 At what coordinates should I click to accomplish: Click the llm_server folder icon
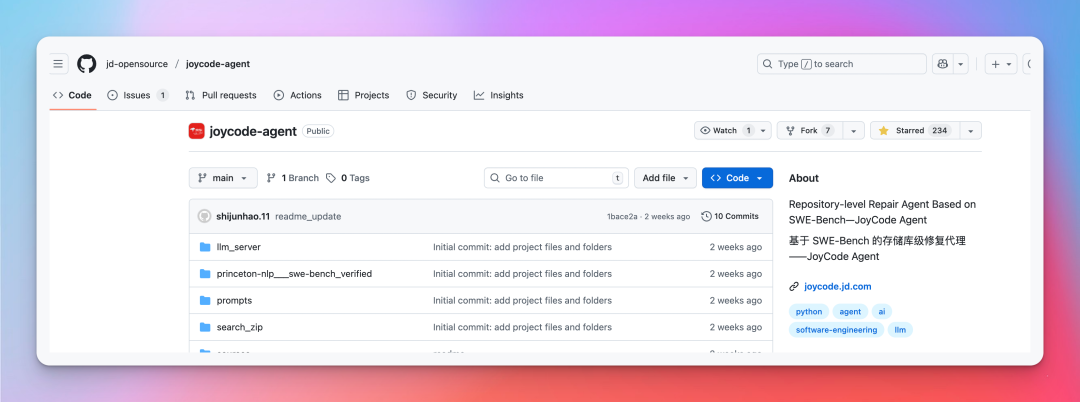[x=205, y=246]
